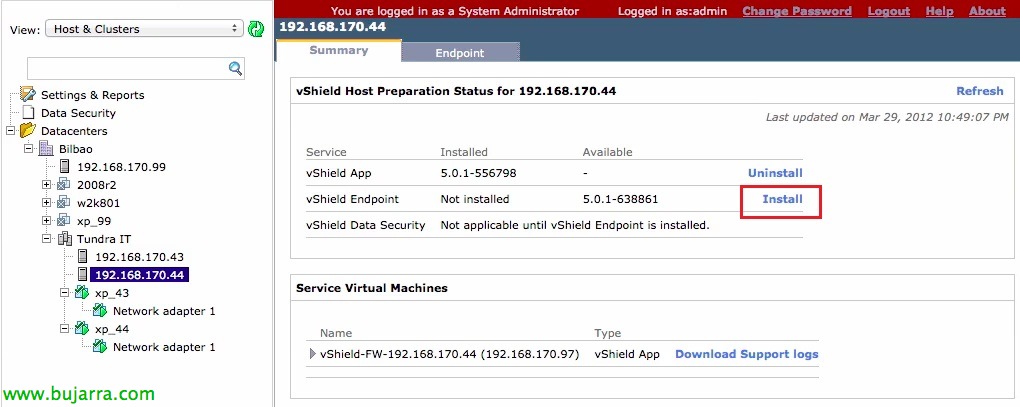
Task: Click the vShield Data Security service label
Action: (366, 225)
